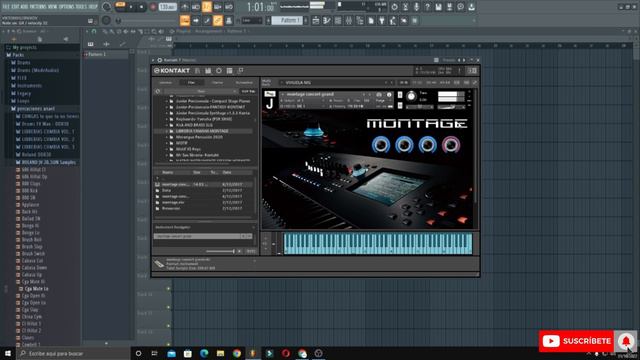Image resolution: width=640 pixels, height=360 pixels.
Task: Expand the LIBRERIA YAMAHA MONTAGE folder
Action: [x=167, y=131]
